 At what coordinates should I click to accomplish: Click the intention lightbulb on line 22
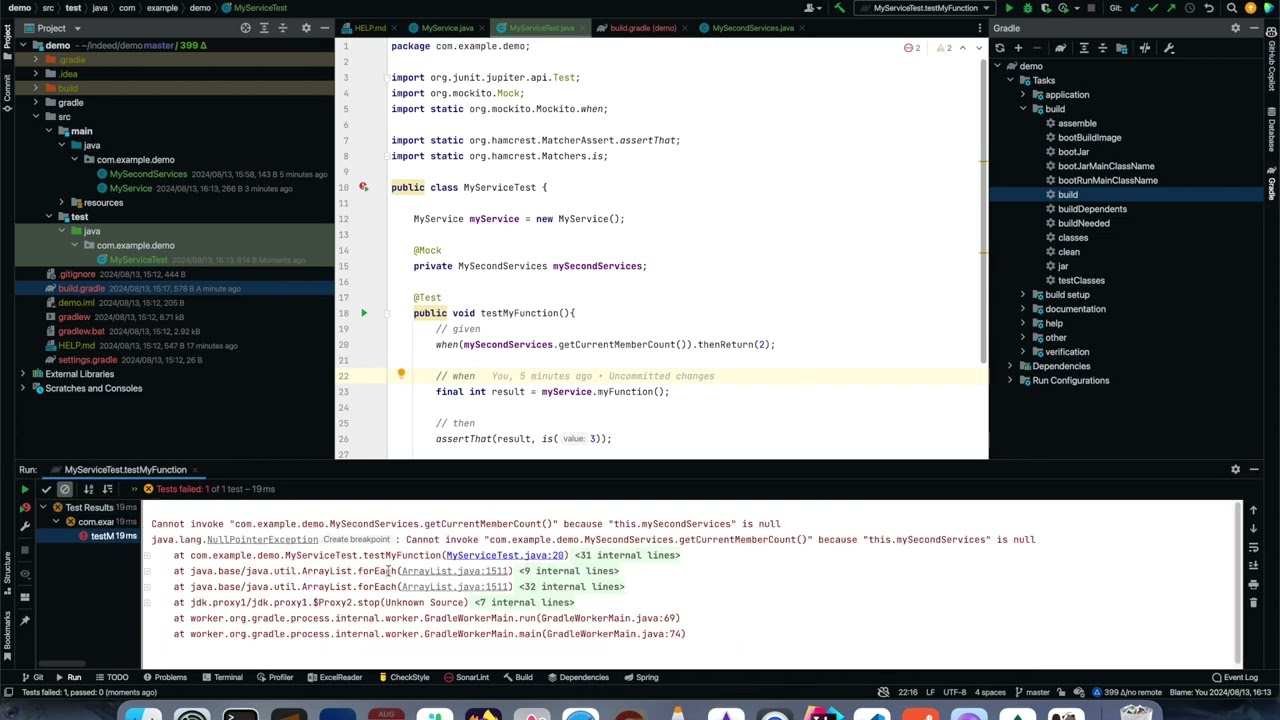click(x=401, y=375)
